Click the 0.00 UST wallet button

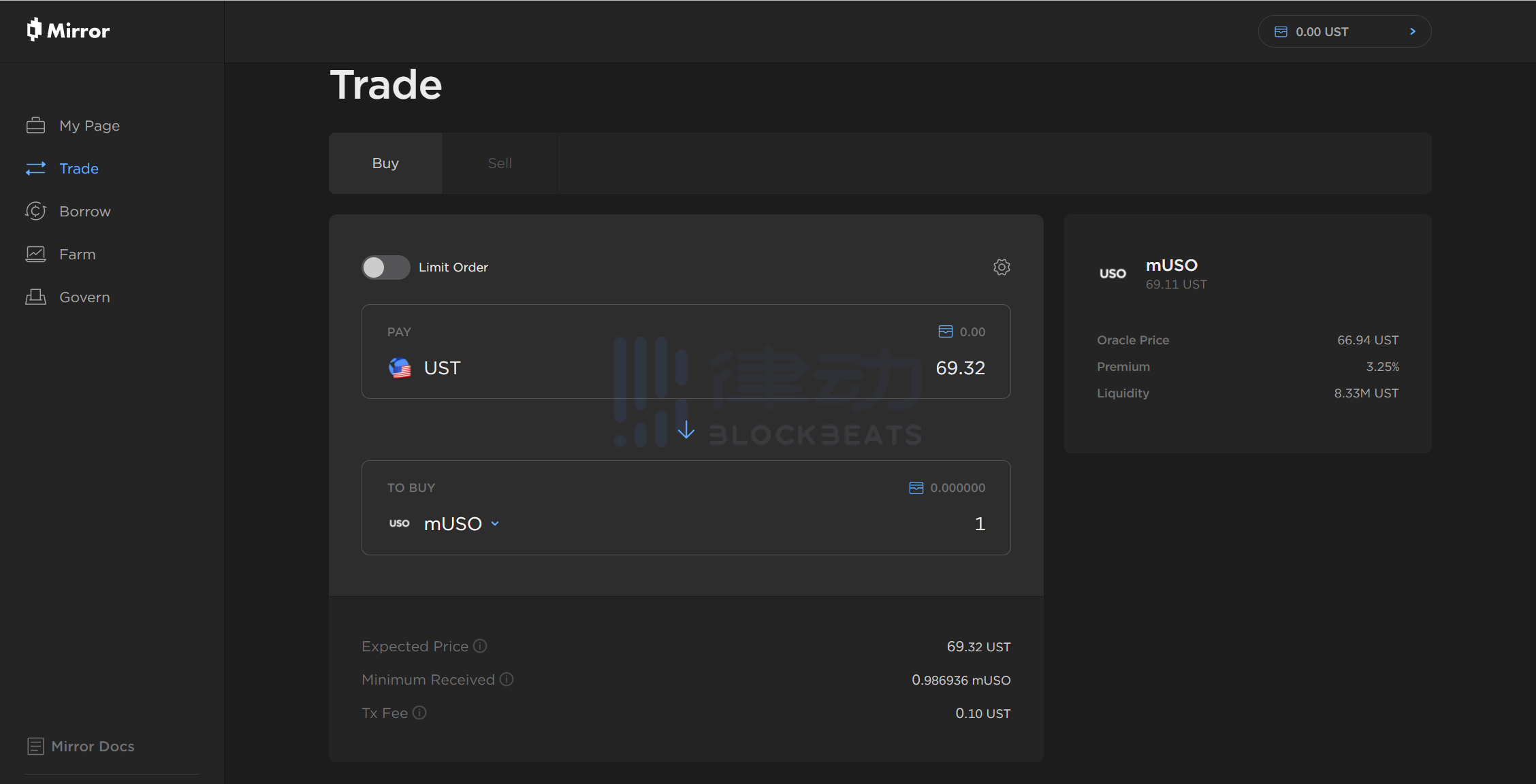1345,31
